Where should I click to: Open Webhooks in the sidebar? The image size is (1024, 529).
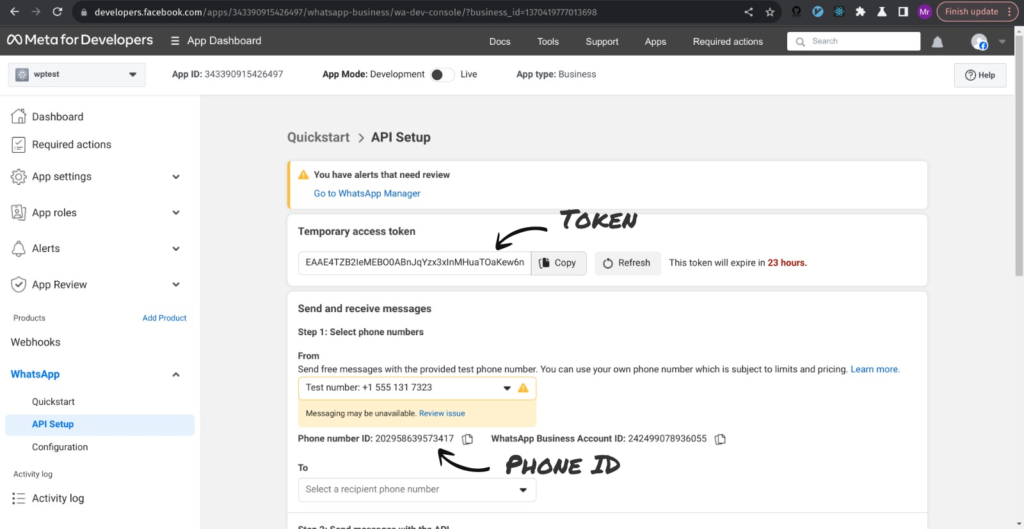(x=35, y=342)
